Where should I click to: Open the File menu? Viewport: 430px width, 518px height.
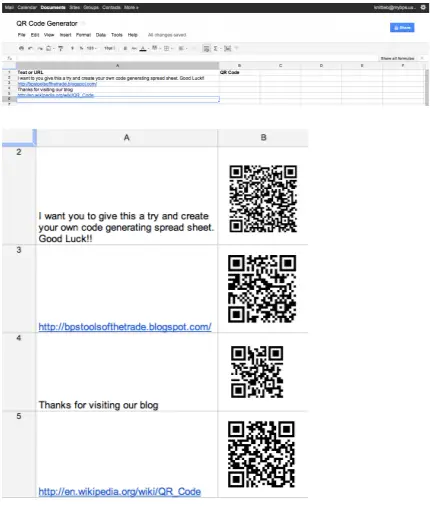[x=21, y=35]
